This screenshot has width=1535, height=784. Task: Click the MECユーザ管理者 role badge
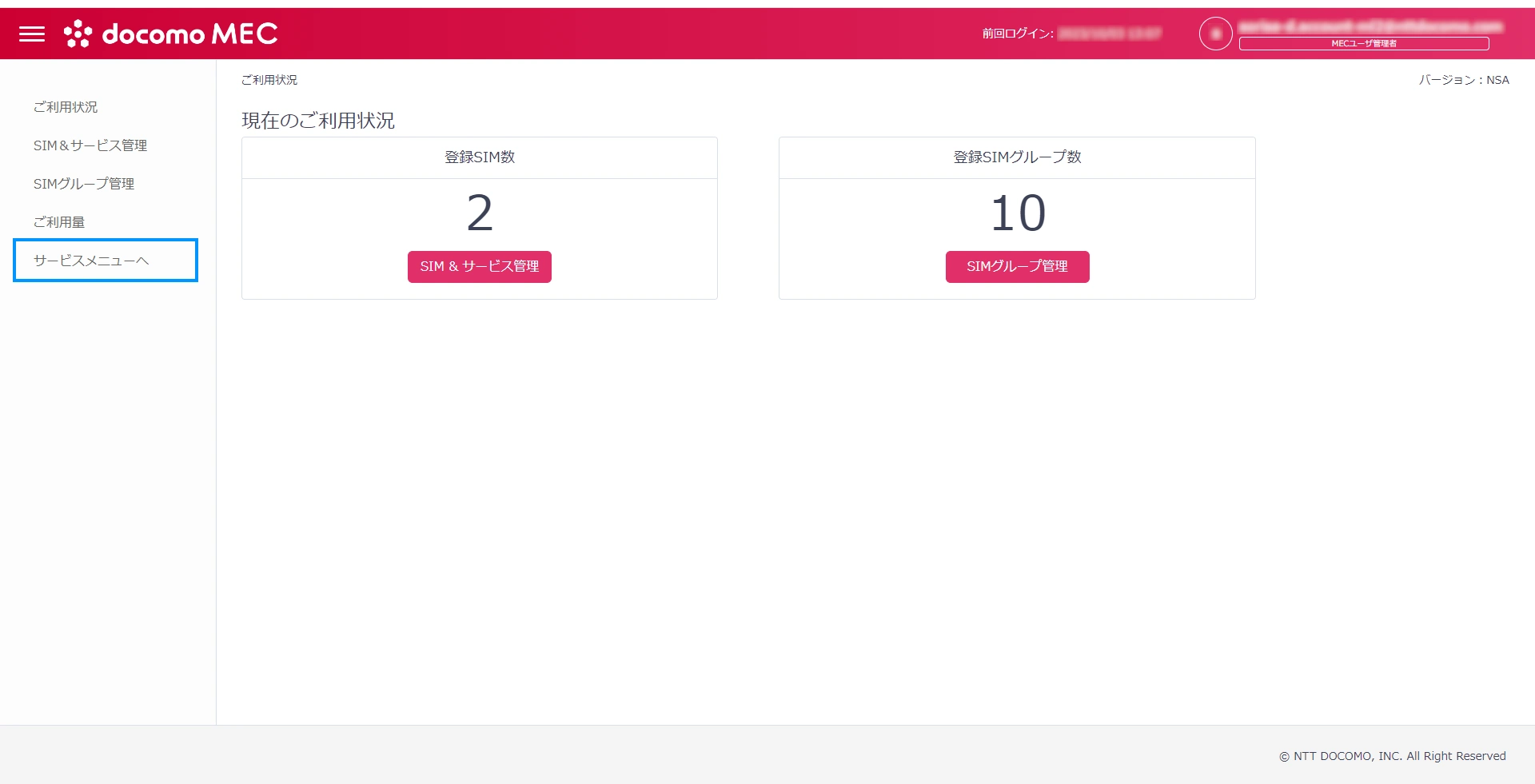pos(1363,44)
